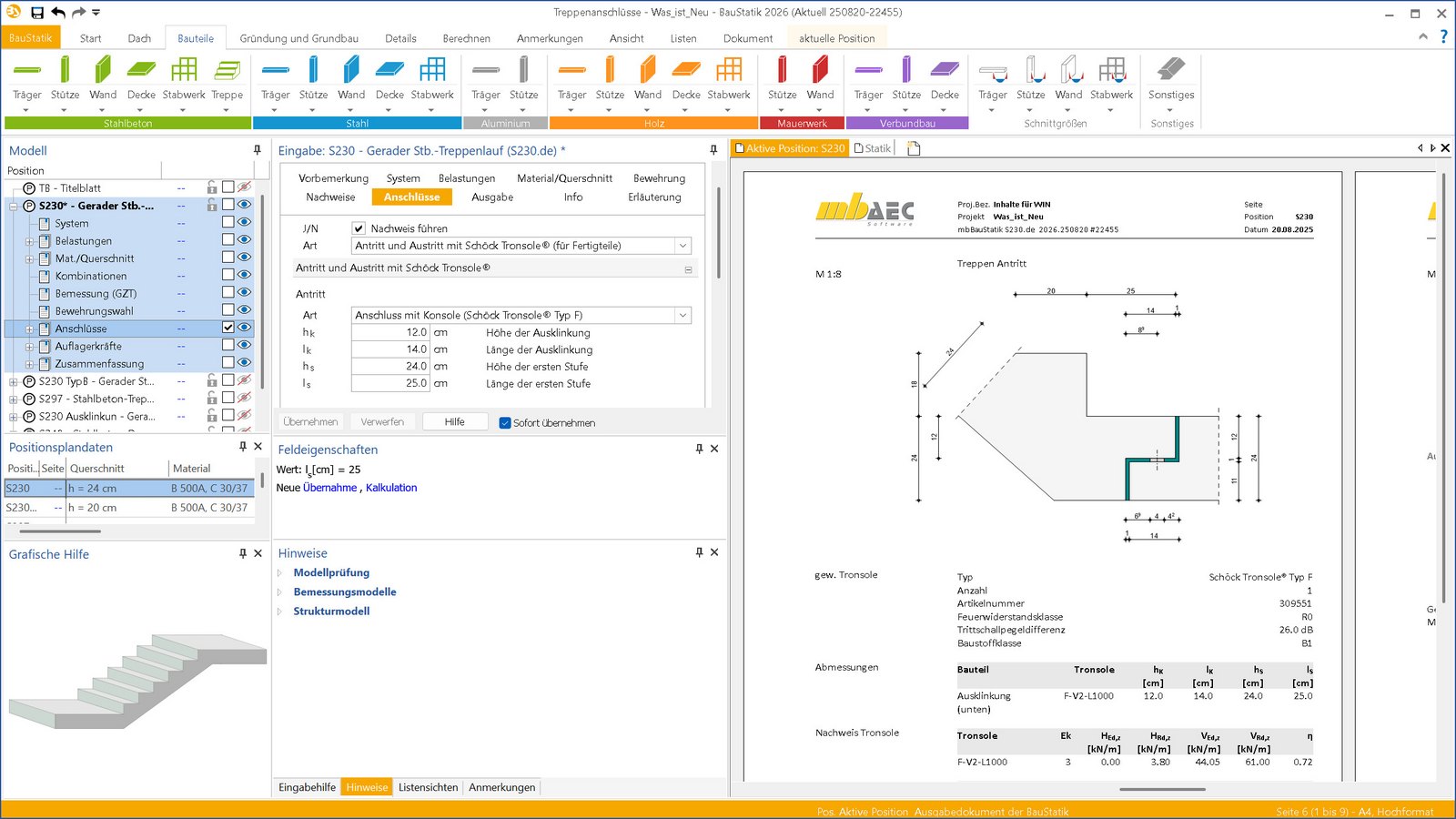Click the Holz Decke icon
This screenshot has width=1456, height=819.
tap(686, 71)
